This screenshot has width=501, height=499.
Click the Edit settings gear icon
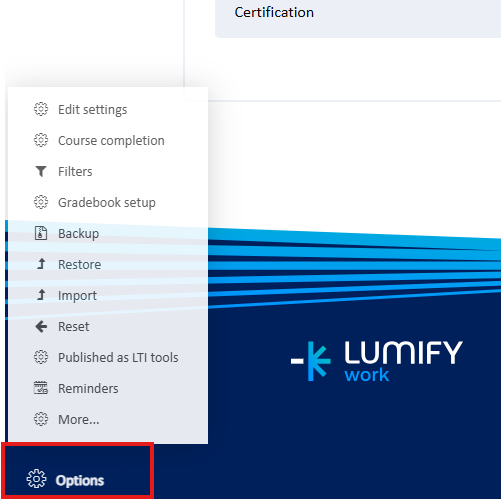click(41, 109)
